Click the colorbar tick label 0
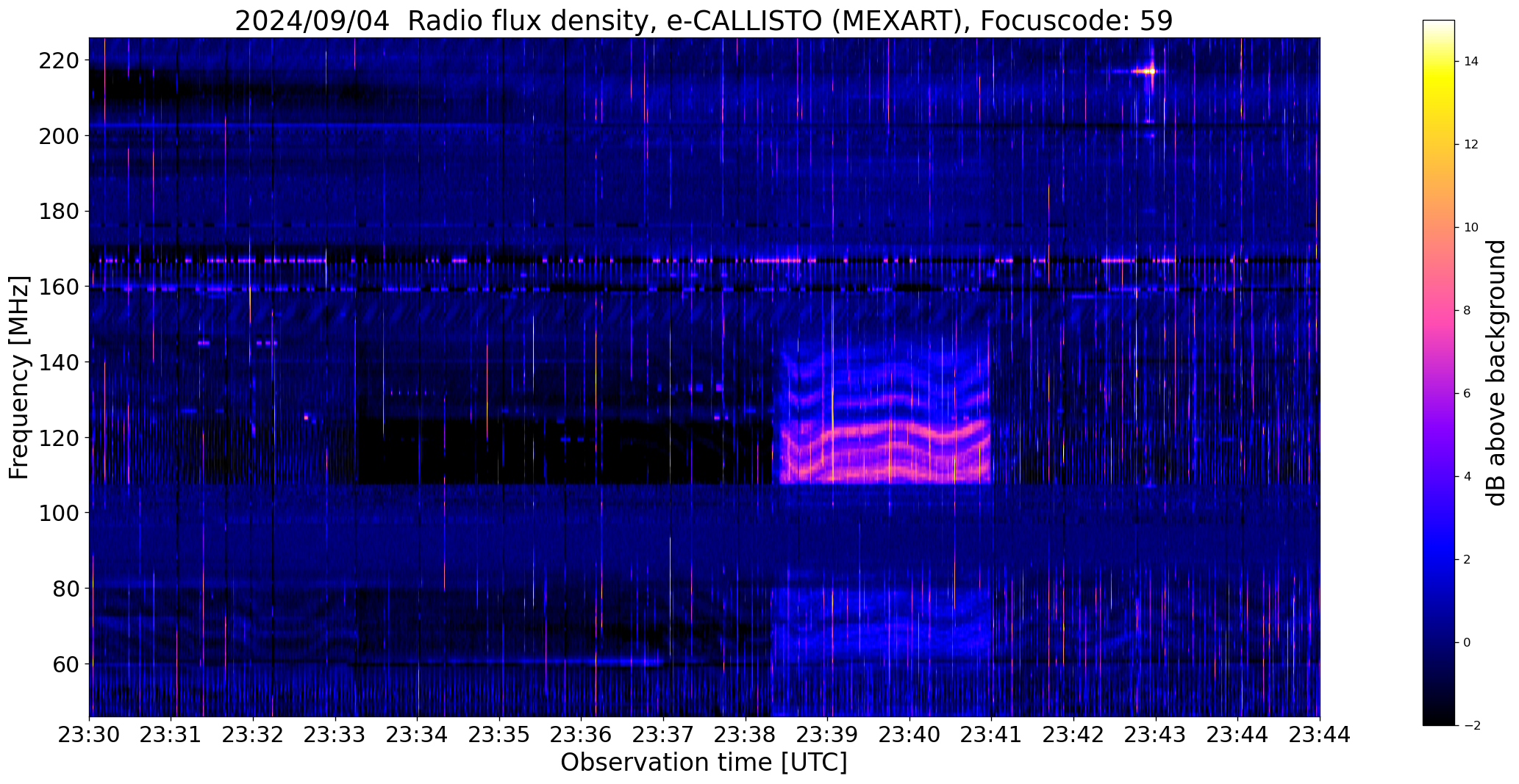Screen dimensions: 1519x784 (x=1468, y=642)
